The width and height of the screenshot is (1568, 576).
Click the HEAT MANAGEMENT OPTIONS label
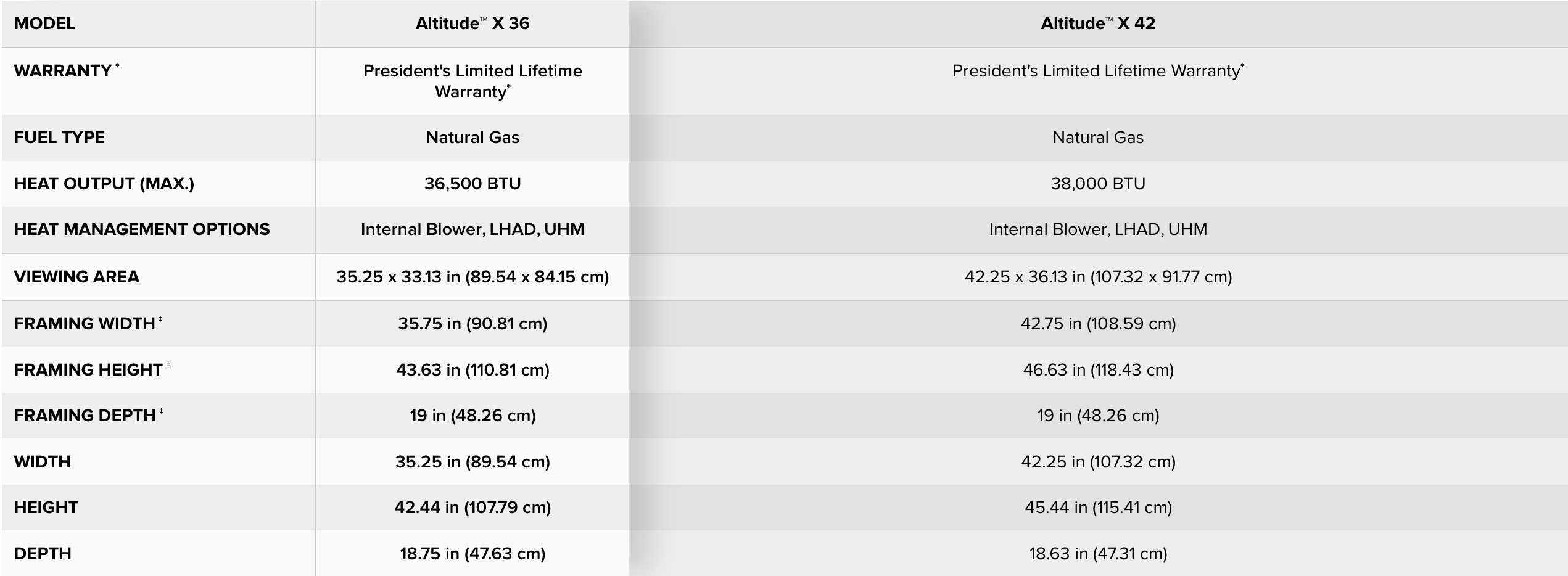click(x=142, y=229)
